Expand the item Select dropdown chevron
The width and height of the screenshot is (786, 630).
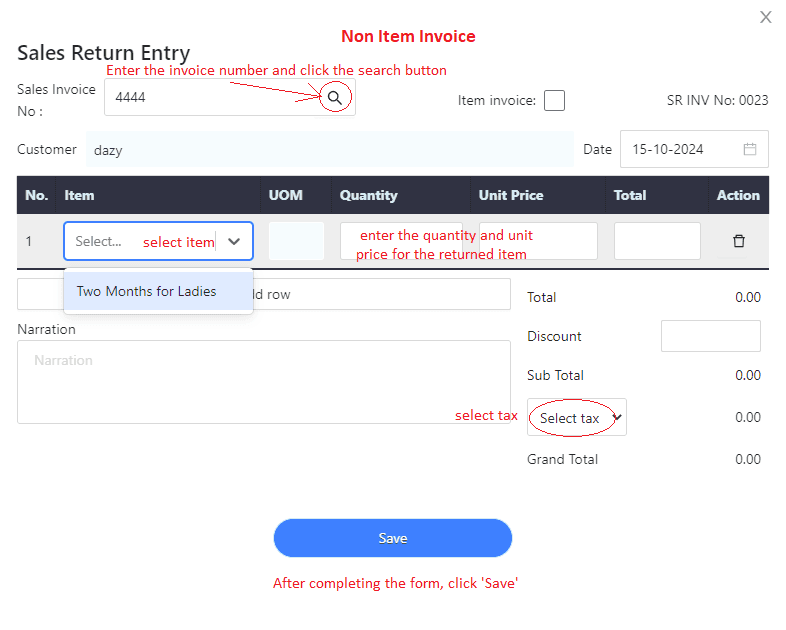tap(234, 242)
